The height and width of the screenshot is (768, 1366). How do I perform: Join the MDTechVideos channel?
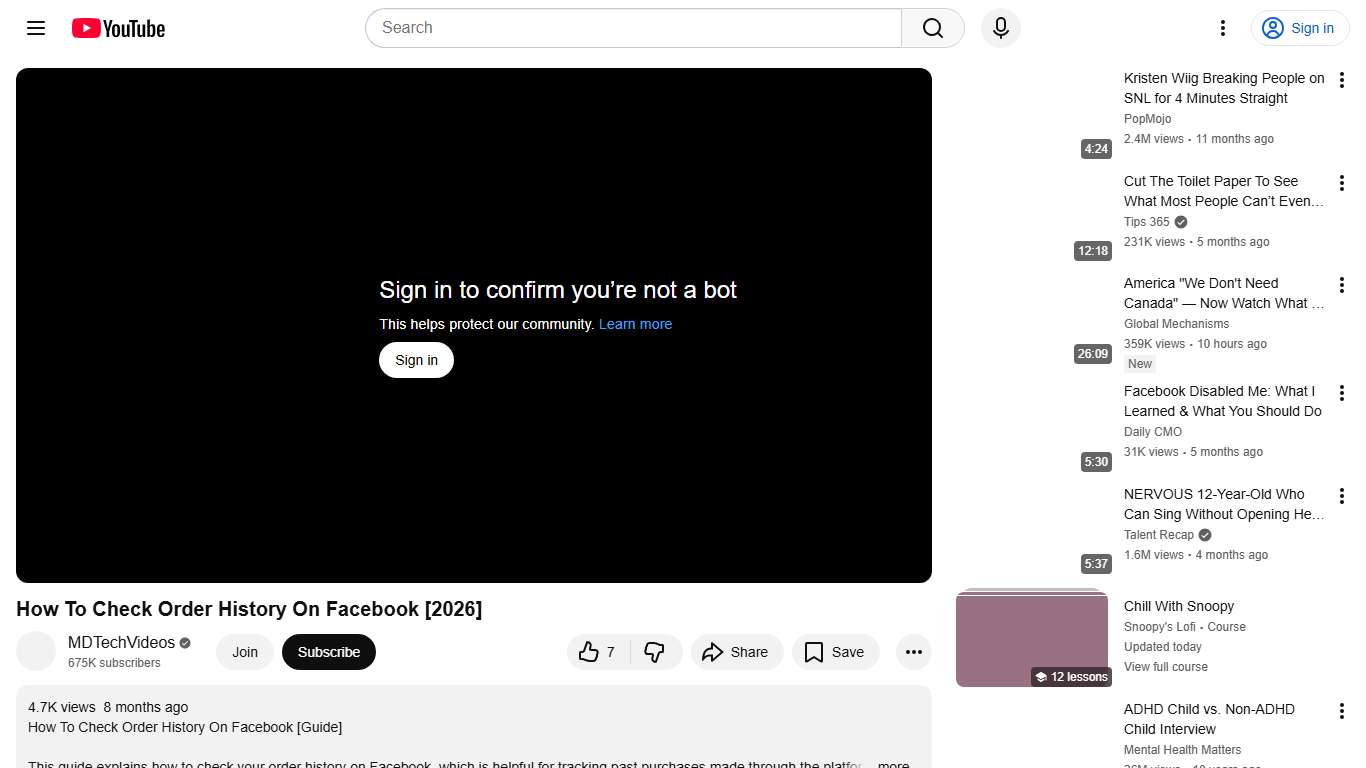(244, 651)
